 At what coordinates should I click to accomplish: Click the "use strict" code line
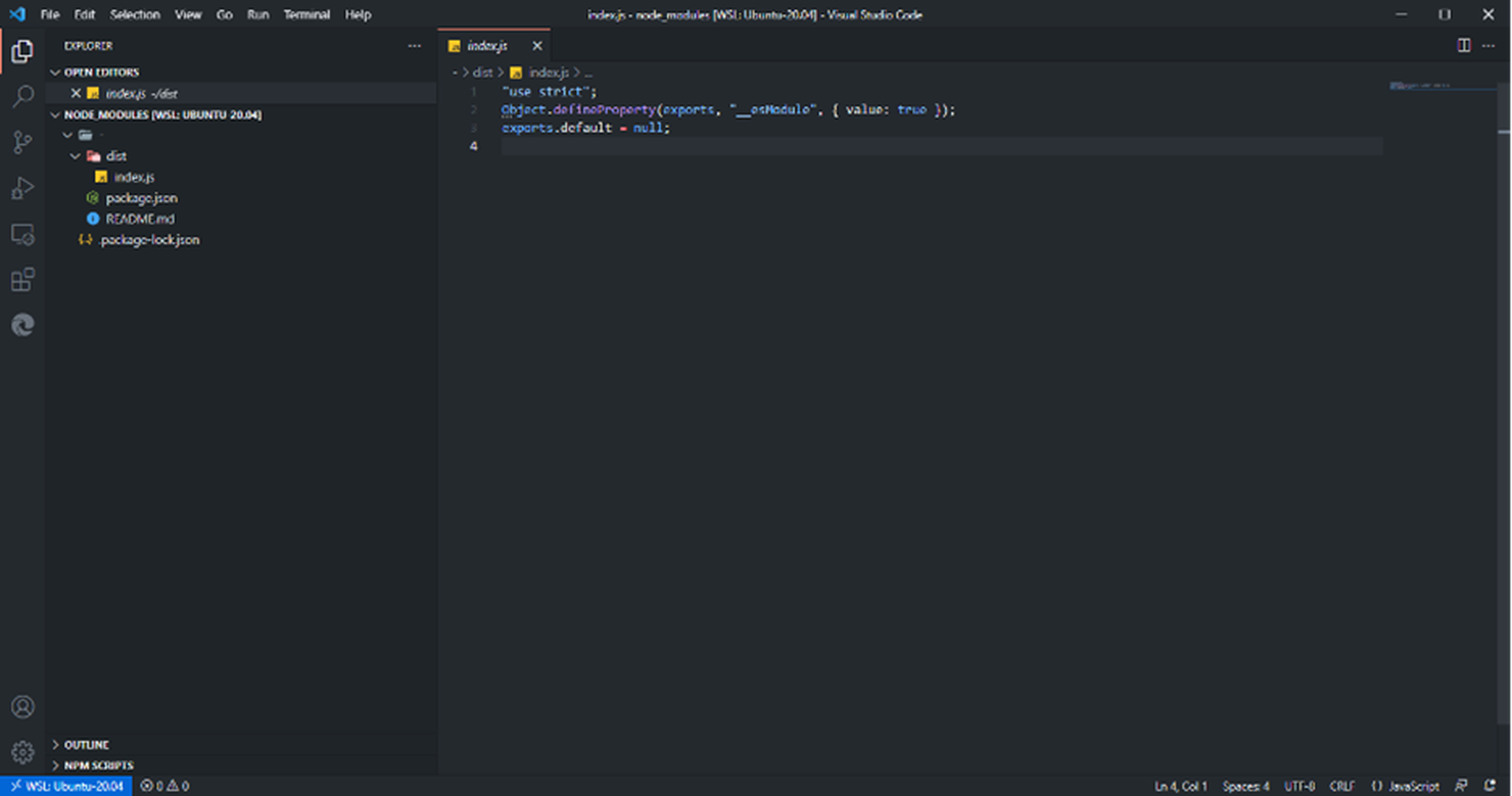(x=549, y=91)
